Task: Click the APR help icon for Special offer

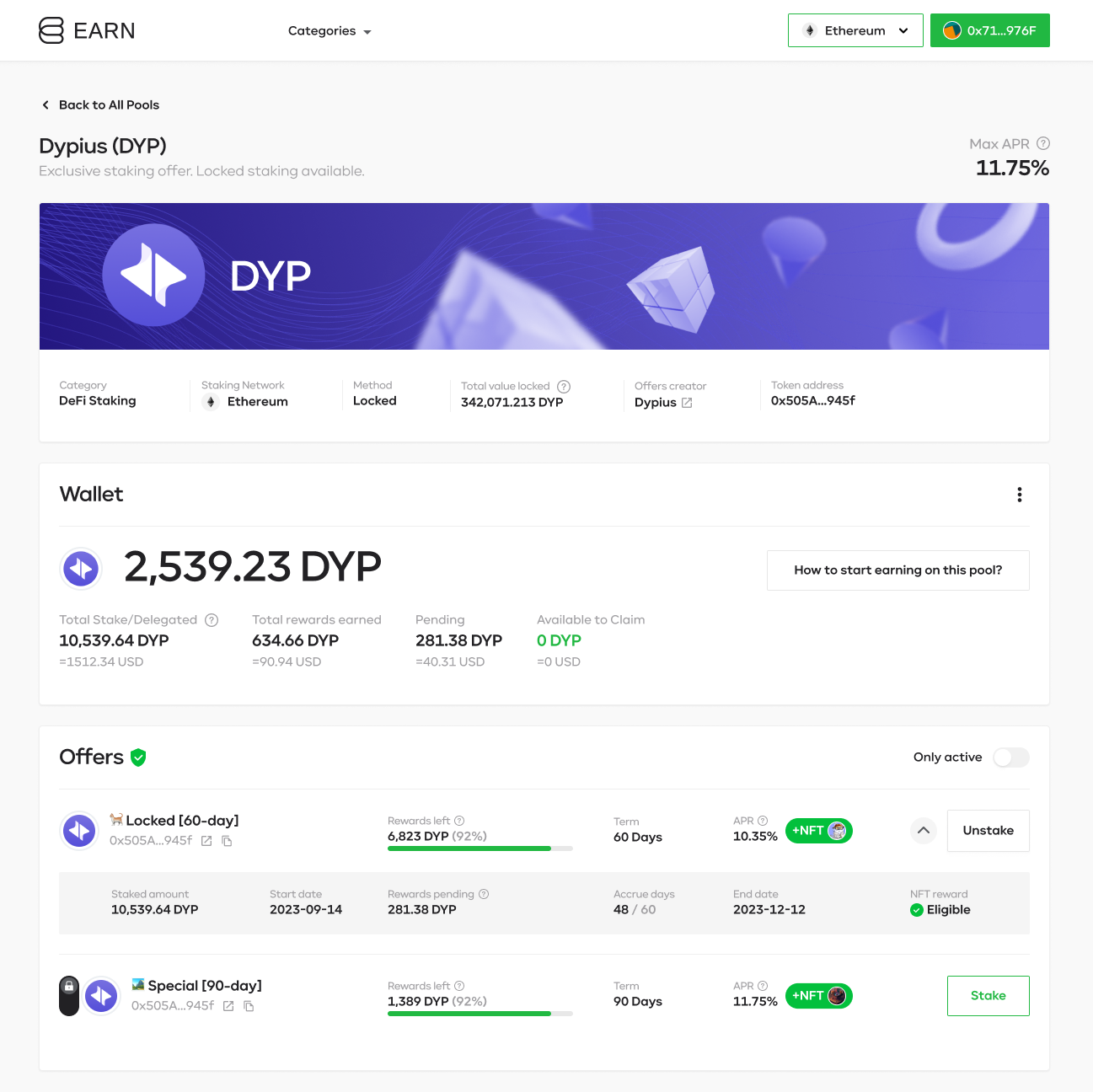Action: point(763,986)
